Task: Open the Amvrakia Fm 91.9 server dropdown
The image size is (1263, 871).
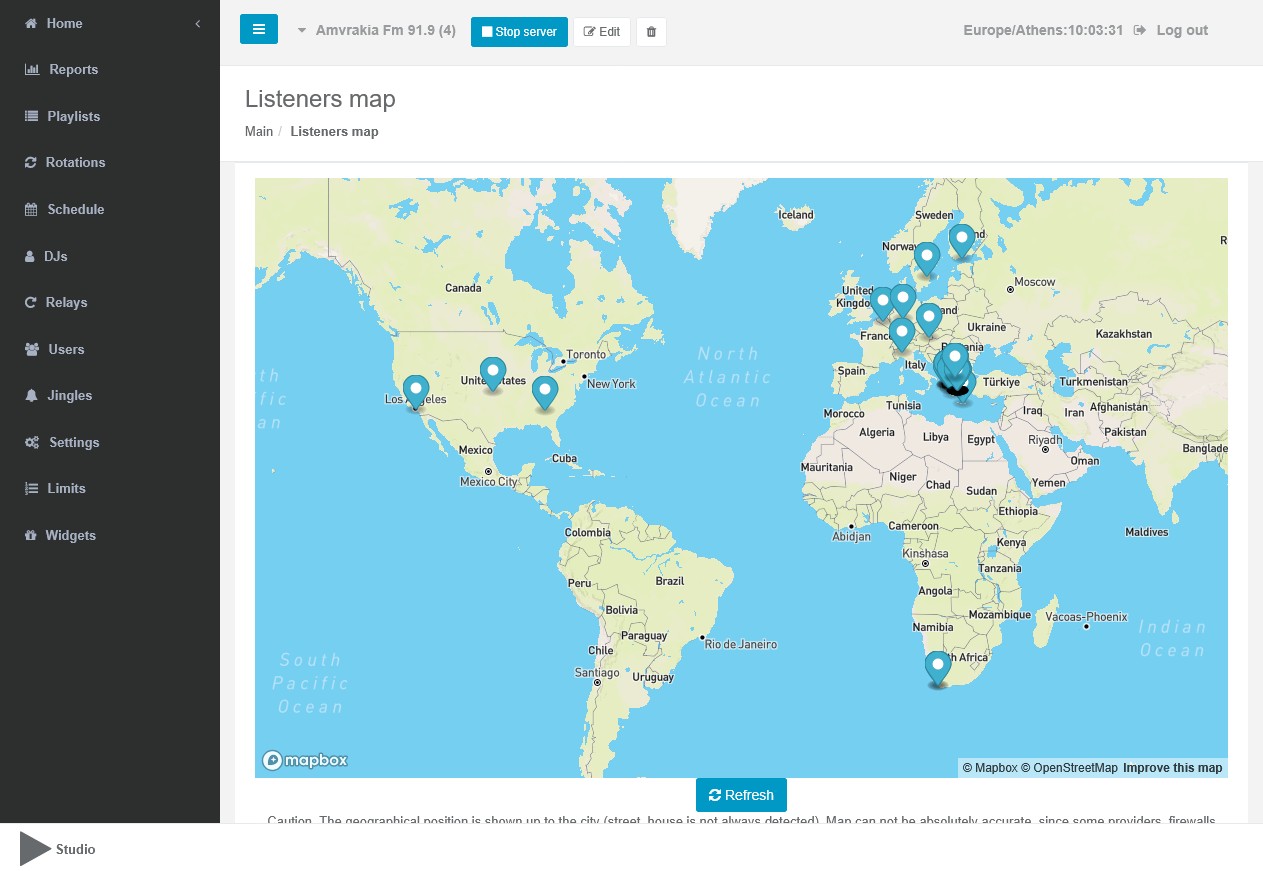Action: pyautogui.click(x=377, y=31)
